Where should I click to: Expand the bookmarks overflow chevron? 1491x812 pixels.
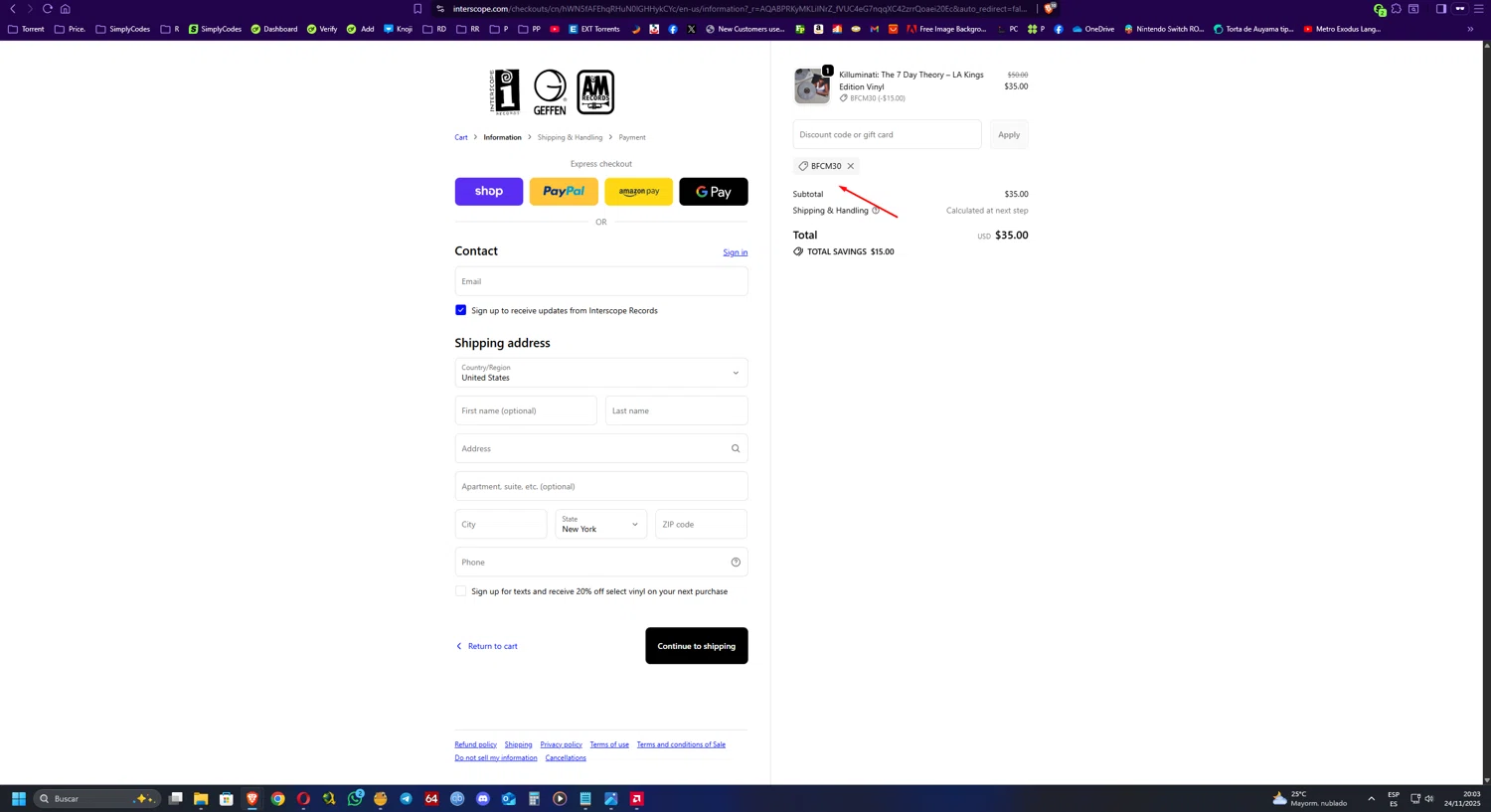pyautogui.click(x=1470, y=29)
